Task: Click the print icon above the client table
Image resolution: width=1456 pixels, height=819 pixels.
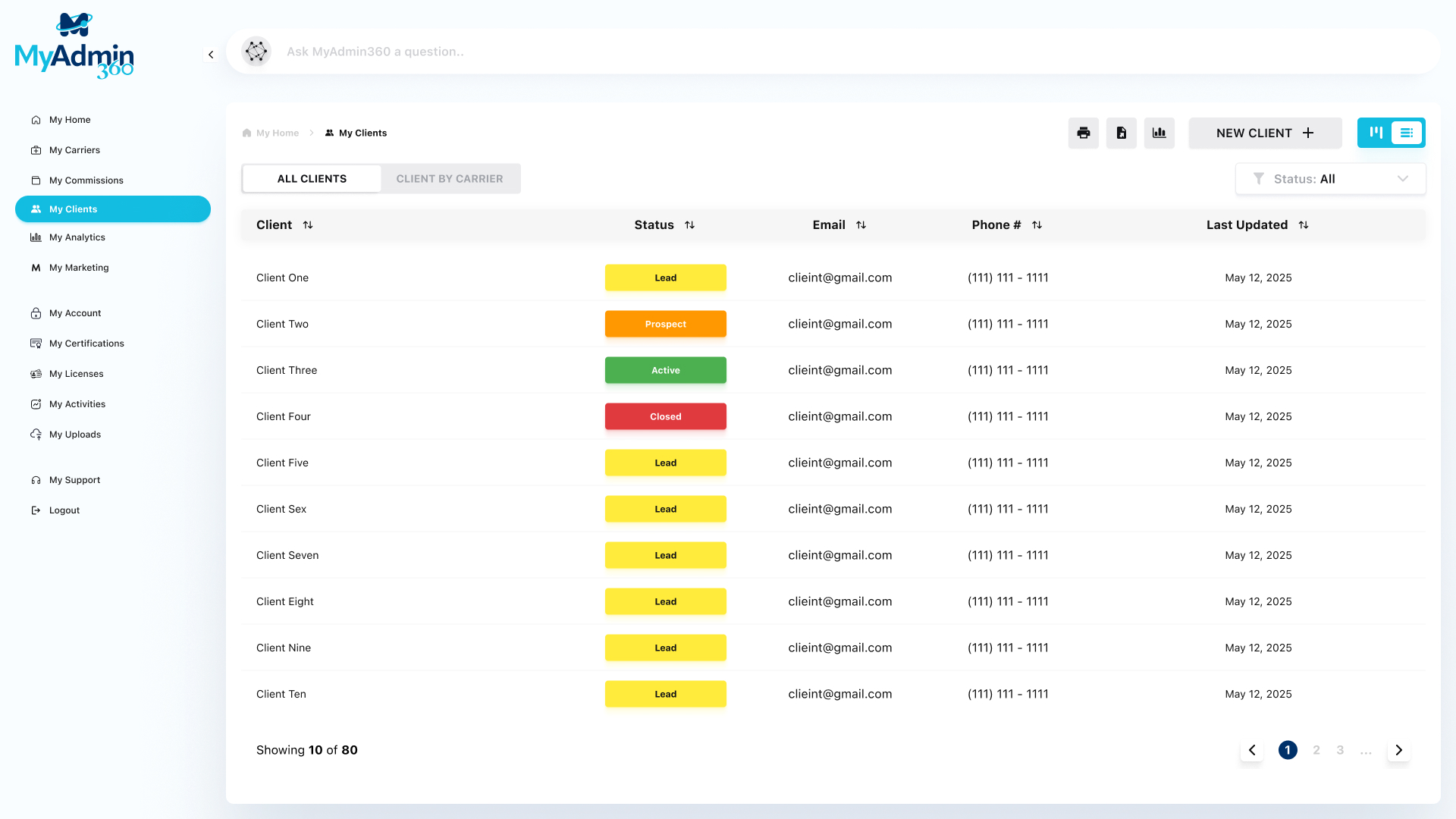Action: [x=1083, y=133]
